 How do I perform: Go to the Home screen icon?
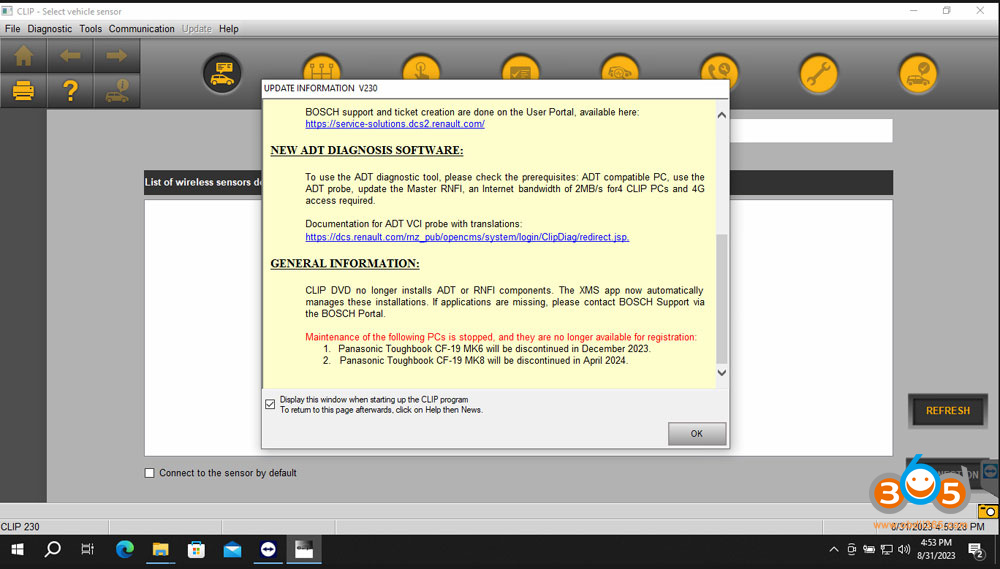[24, 56]
